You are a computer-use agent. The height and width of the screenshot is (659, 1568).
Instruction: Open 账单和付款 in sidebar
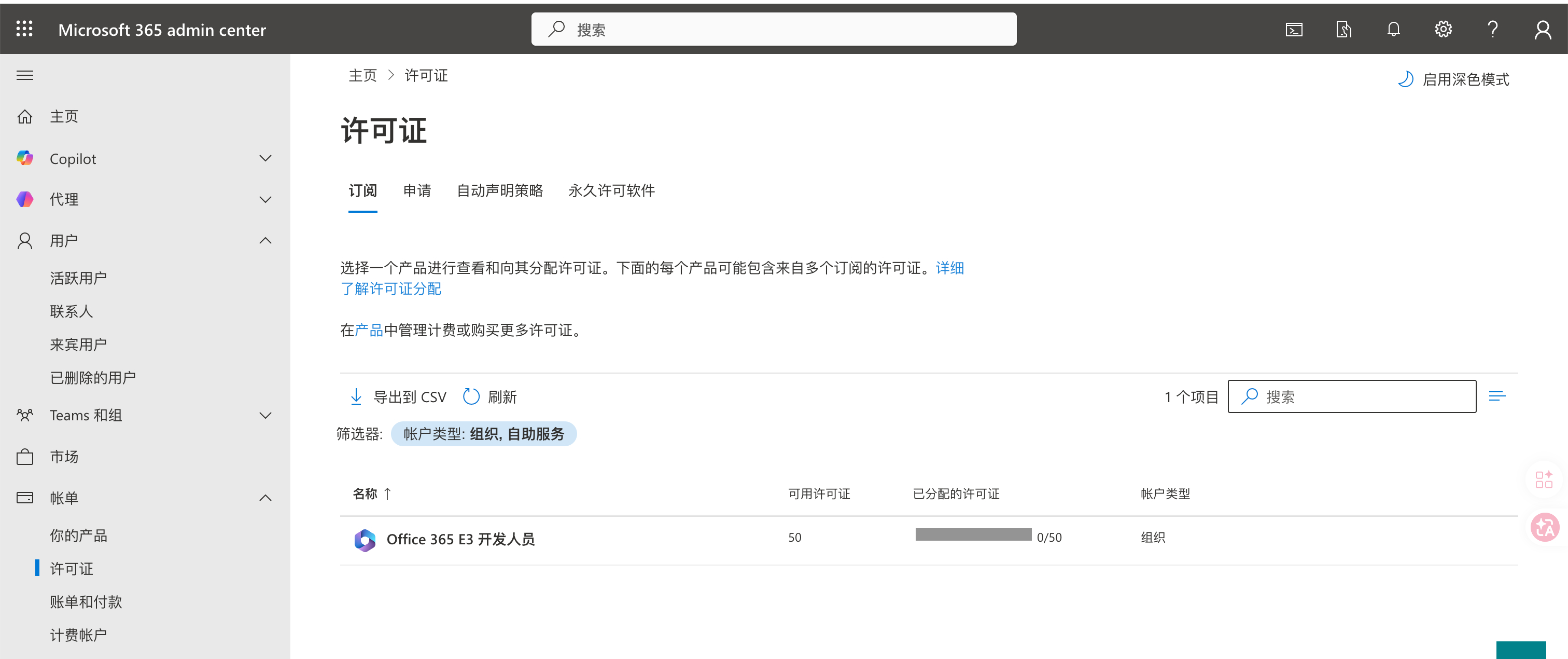coord(86,602)
